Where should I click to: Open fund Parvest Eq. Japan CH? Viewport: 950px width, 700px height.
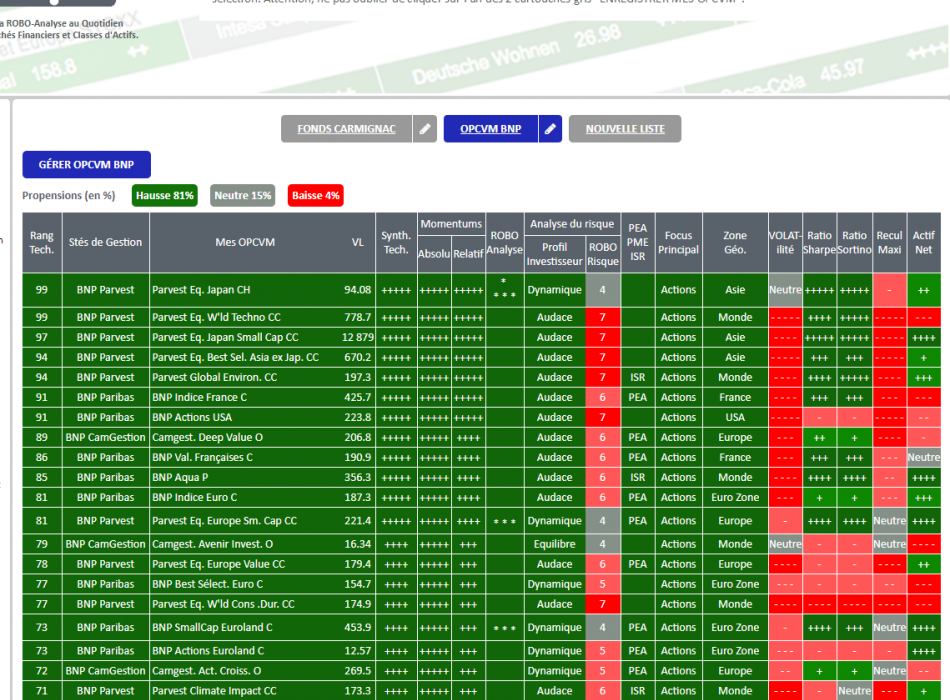(201, 290)
